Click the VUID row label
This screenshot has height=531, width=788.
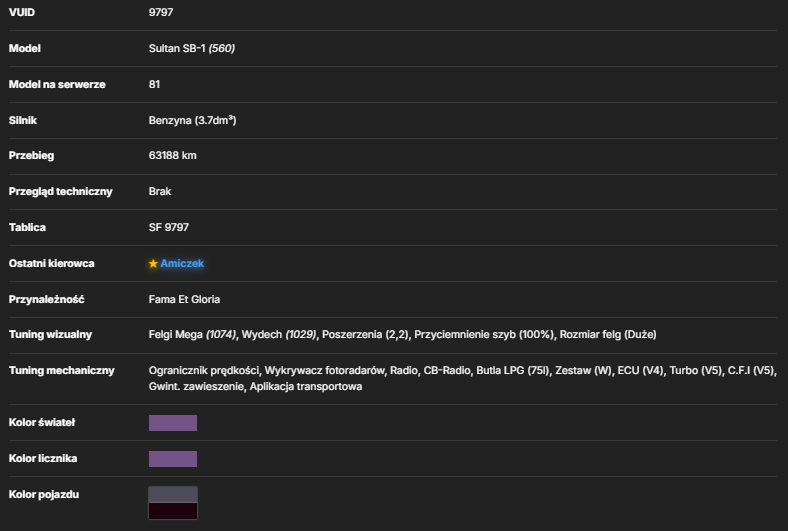(x=22, y=12)
